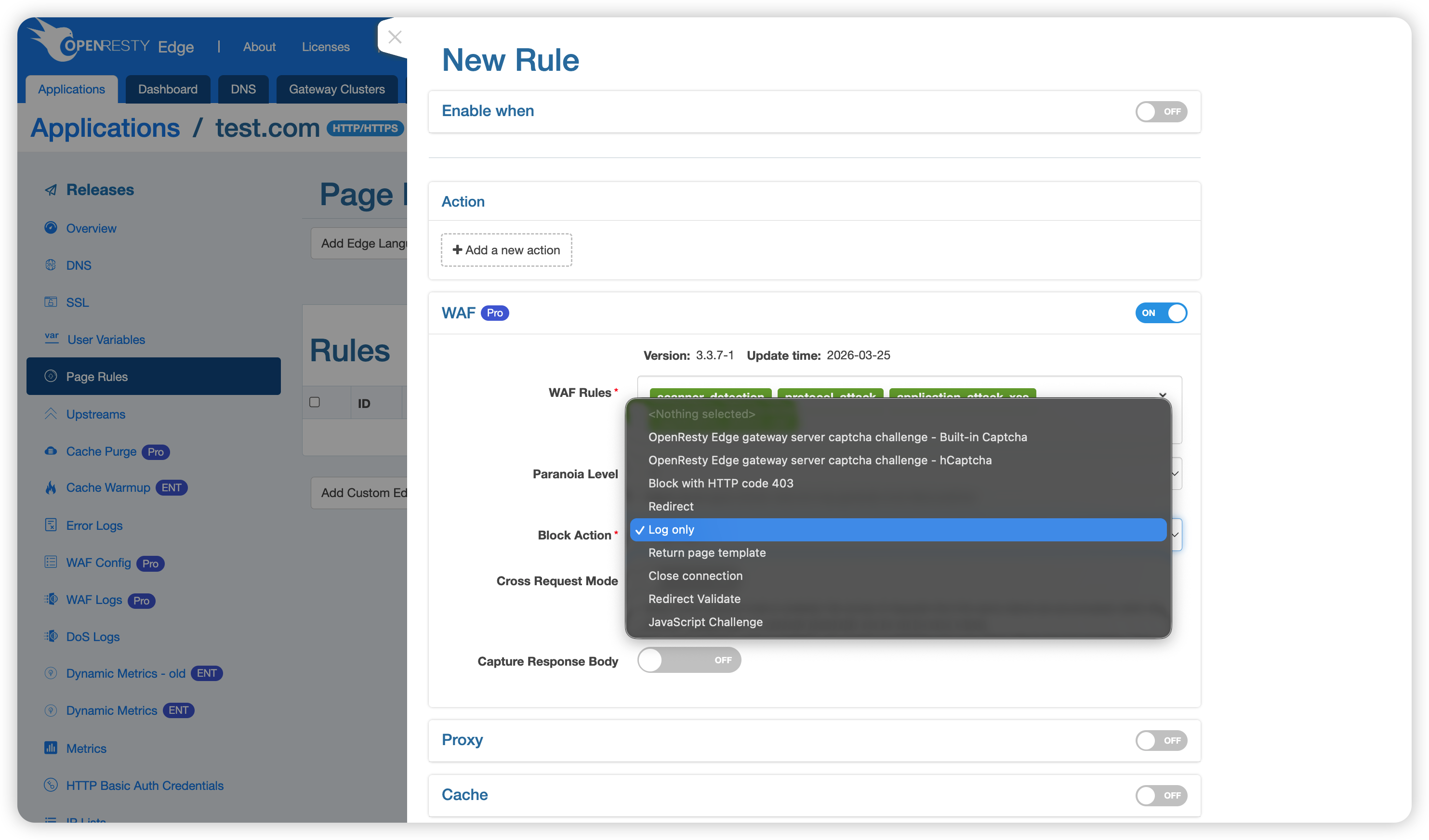Pick 'Close connection' block action option
Image resolution: width=1429 pixels, height=840 pixels.
(x=695, y=576)
